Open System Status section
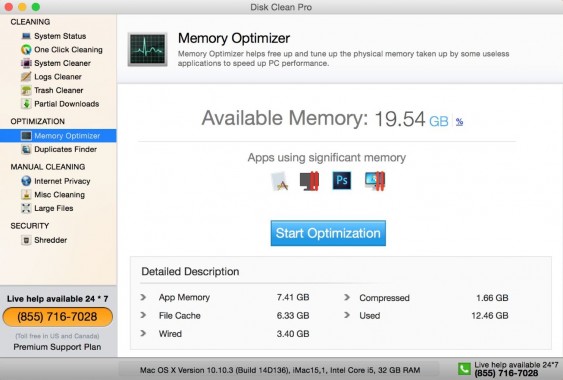Image resolution: width=563 pixels, height=380 pixels. coord(60,36)
